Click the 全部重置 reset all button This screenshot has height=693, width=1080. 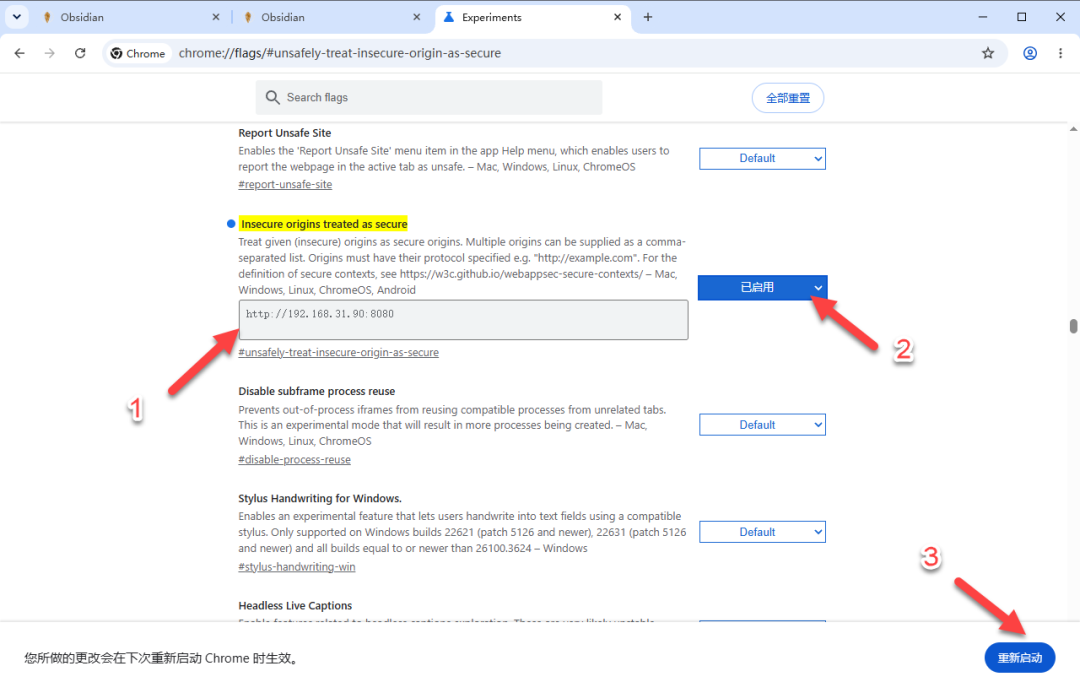tap(787, 98)
